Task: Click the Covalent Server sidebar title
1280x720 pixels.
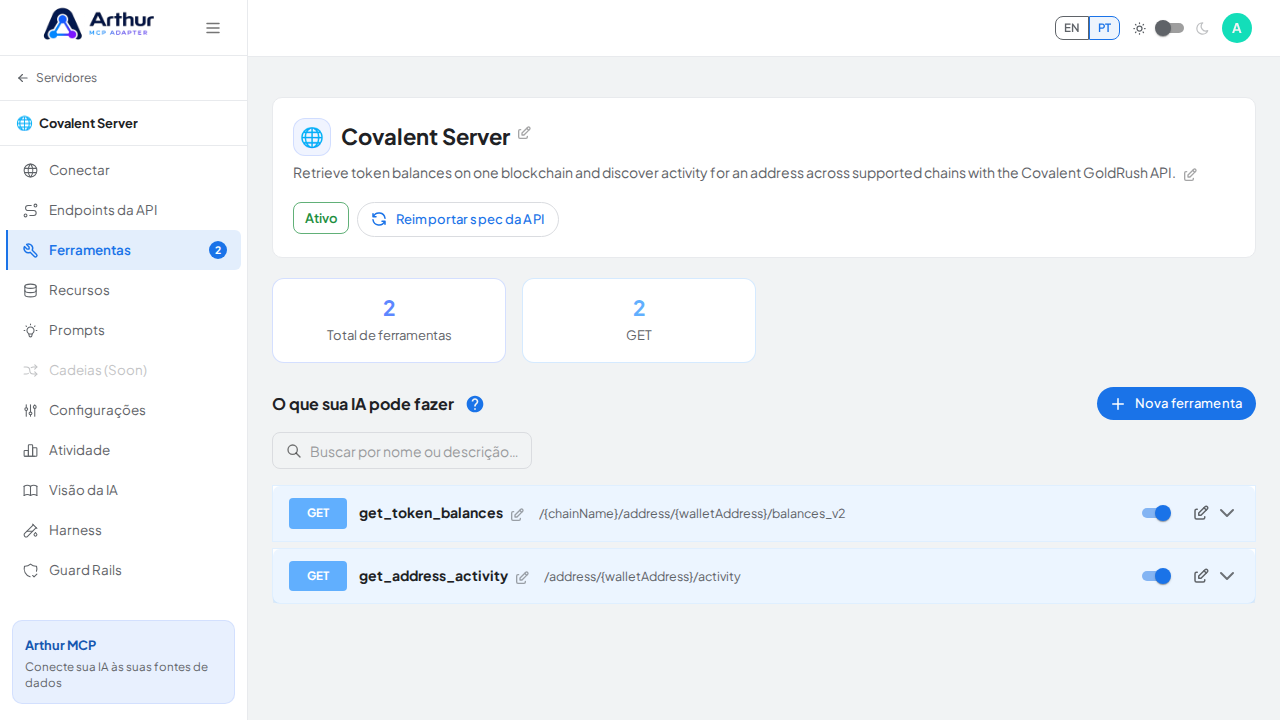Action: click(88, 123)
